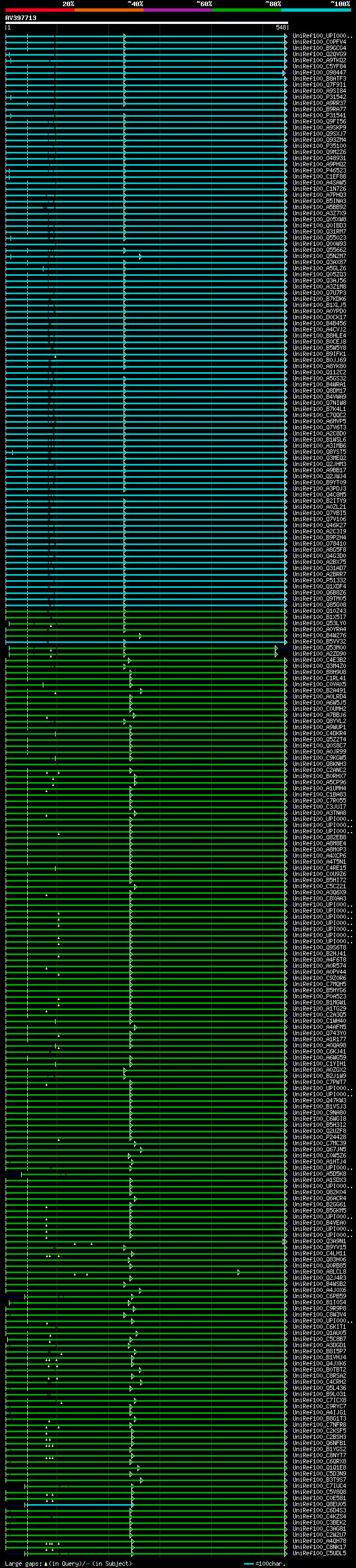
Task: Click hit name UniRef100_Q5N2M7
Action: 319,256
